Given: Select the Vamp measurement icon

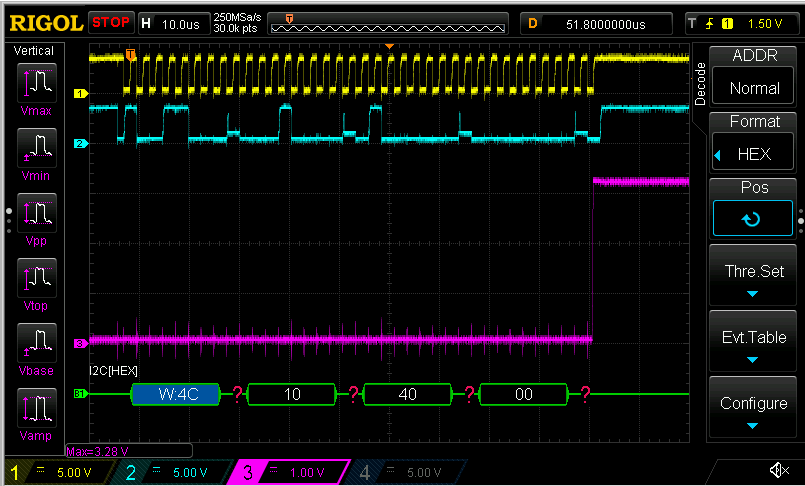Looking at the screenshot, I should pyautogui.click(x=35, y=412).
